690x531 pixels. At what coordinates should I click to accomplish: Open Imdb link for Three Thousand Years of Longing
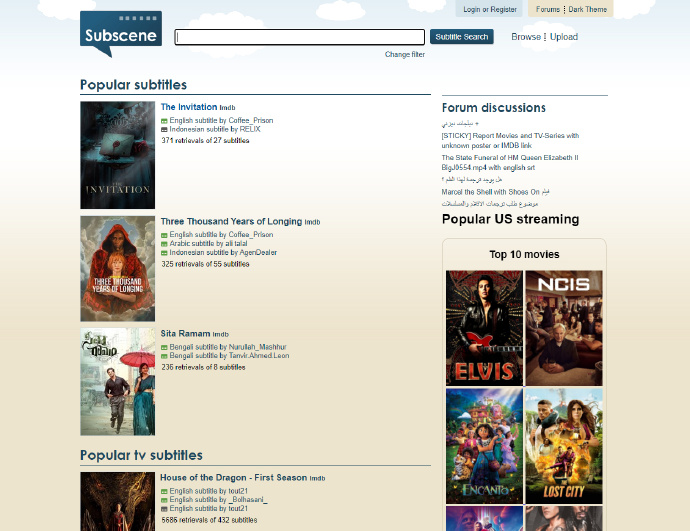pyautogui.click(x=312, y=222)
